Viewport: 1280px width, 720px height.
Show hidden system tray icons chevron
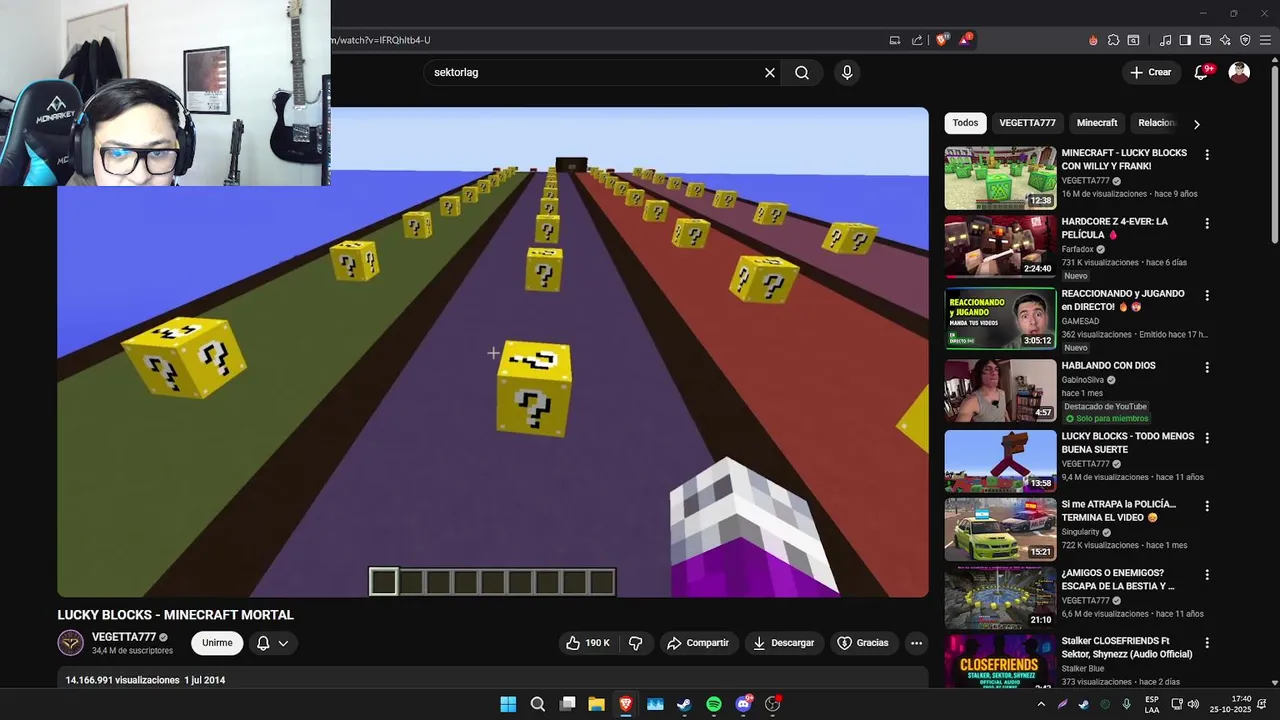[1041, 704]
